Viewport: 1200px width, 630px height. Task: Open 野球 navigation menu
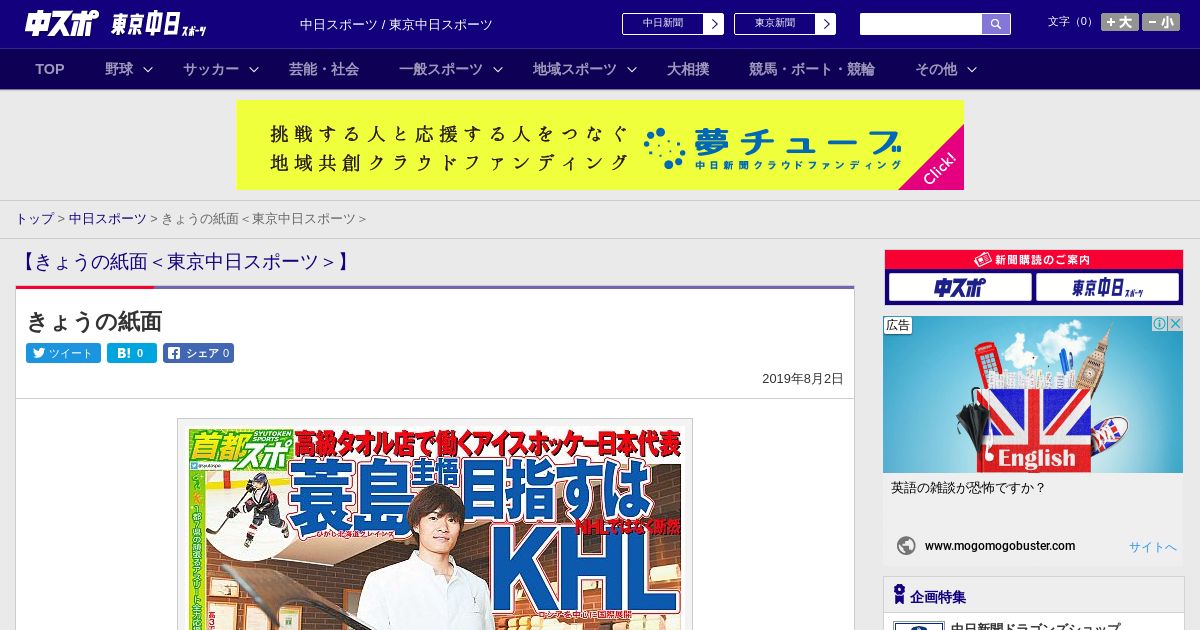(x=119, y=69)
